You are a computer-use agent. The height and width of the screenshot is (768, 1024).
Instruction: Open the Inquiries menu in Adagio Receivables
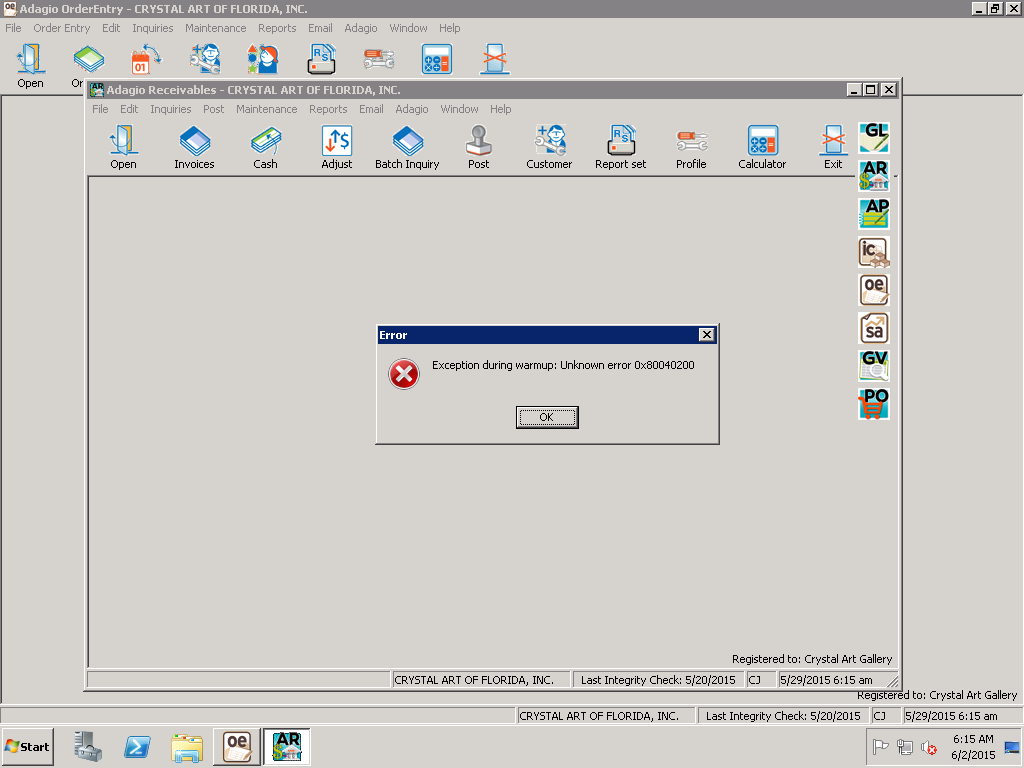170,109
